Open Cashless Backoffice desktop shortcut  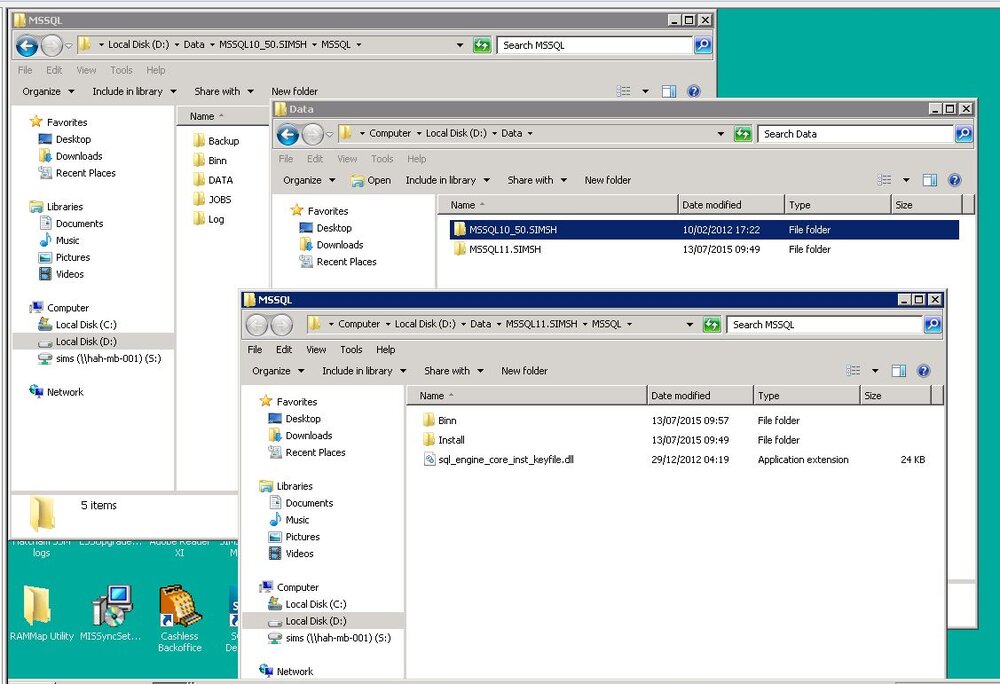pyautogui.click(x=179, y=618)
